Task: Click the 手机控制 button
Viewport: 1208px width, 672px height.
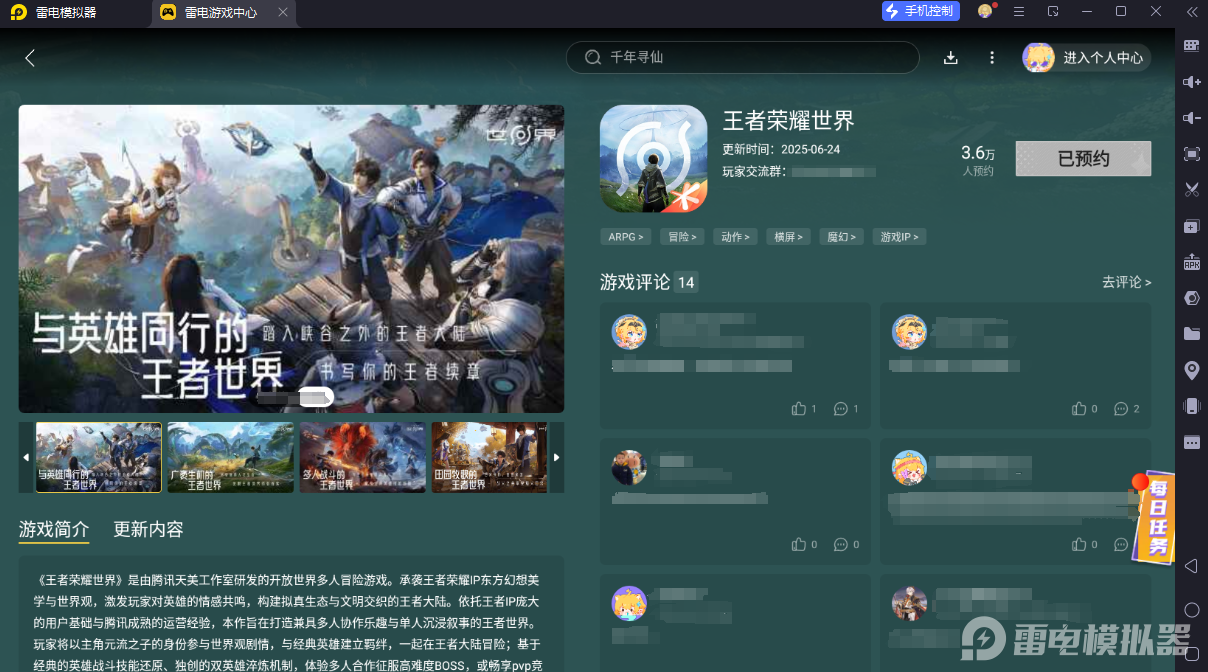Action: tap(921, 11)
